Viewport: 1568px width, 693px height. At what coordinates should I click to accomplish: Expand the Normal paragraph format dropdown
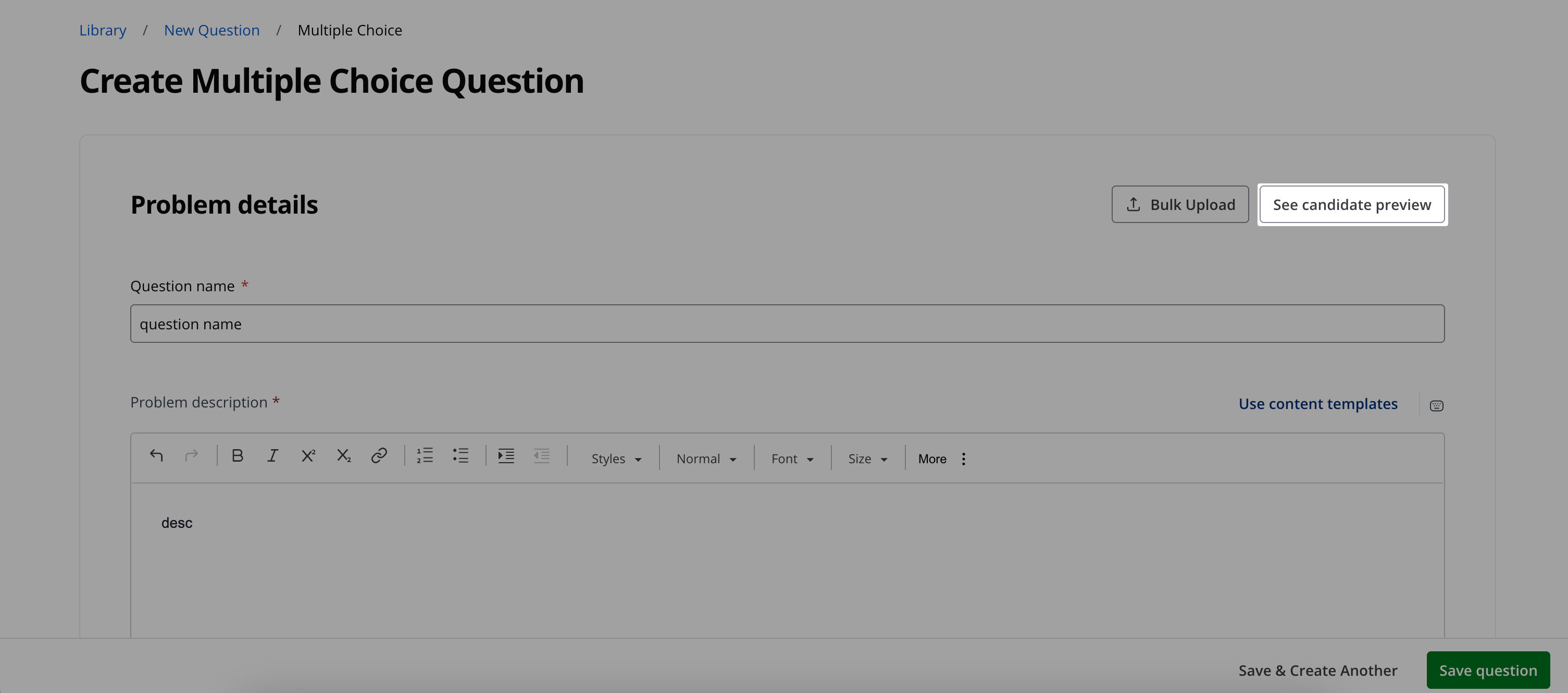pyautogui.click(x=706, y=459)
